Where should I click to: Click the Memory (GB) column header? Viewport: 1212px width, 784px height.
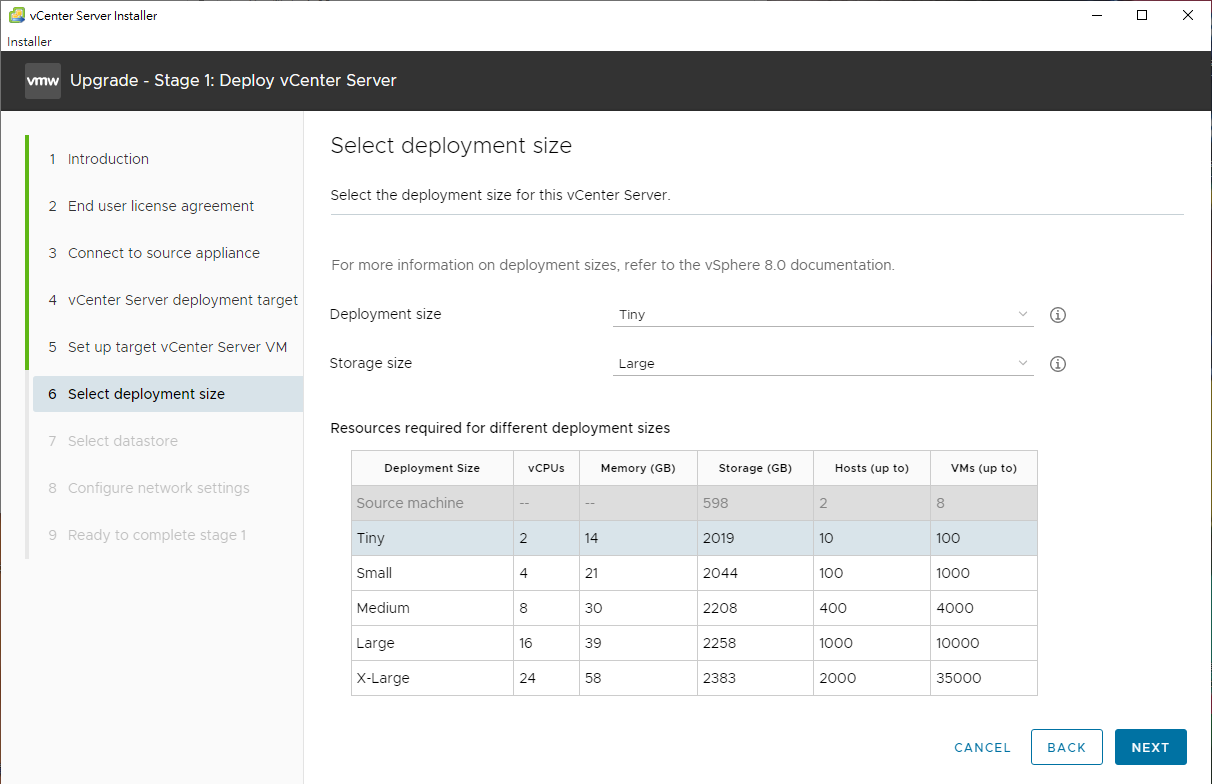pos(638,468)
